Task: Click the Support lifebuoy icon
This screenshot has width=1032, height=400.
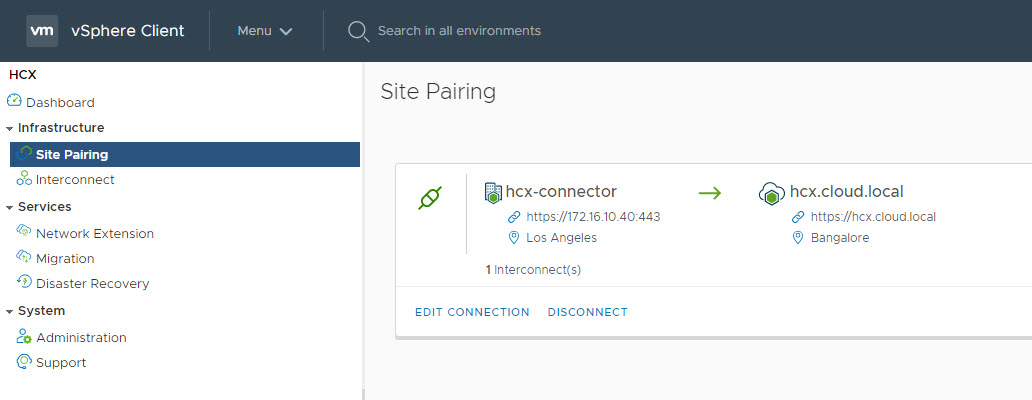Action: (x=25, y=362)
